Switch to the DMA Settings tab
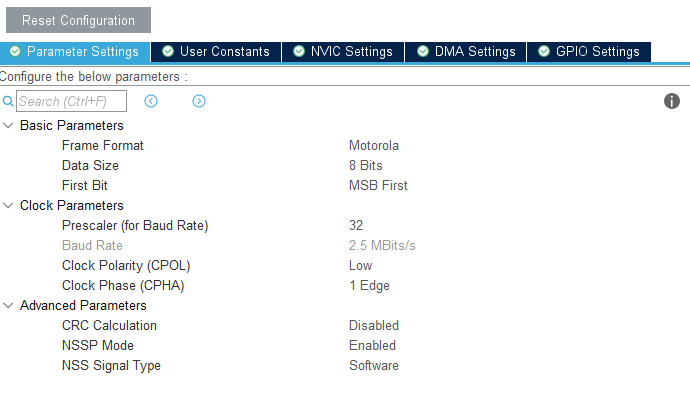690x393 pixels. (466, 52)
